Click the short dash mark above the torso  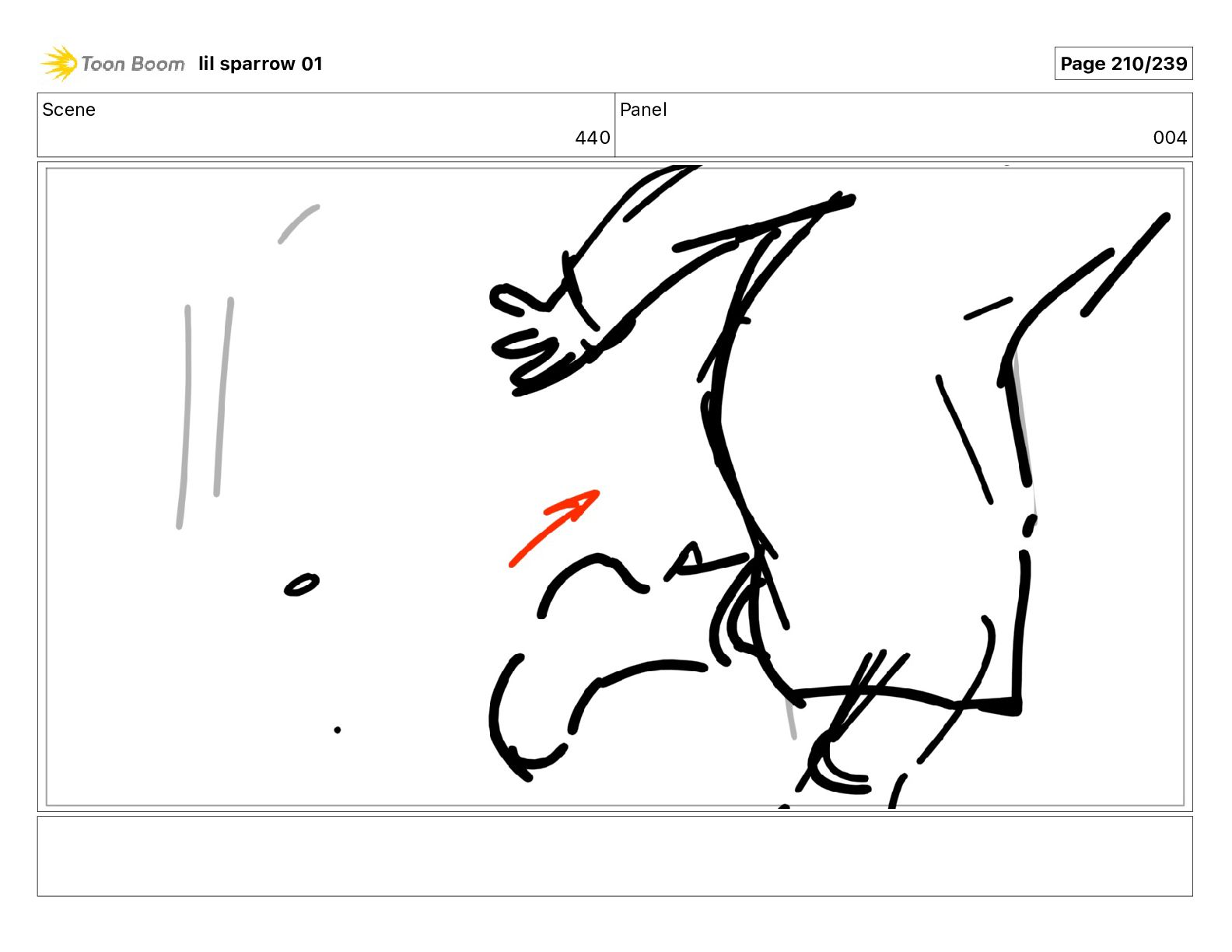988,308
